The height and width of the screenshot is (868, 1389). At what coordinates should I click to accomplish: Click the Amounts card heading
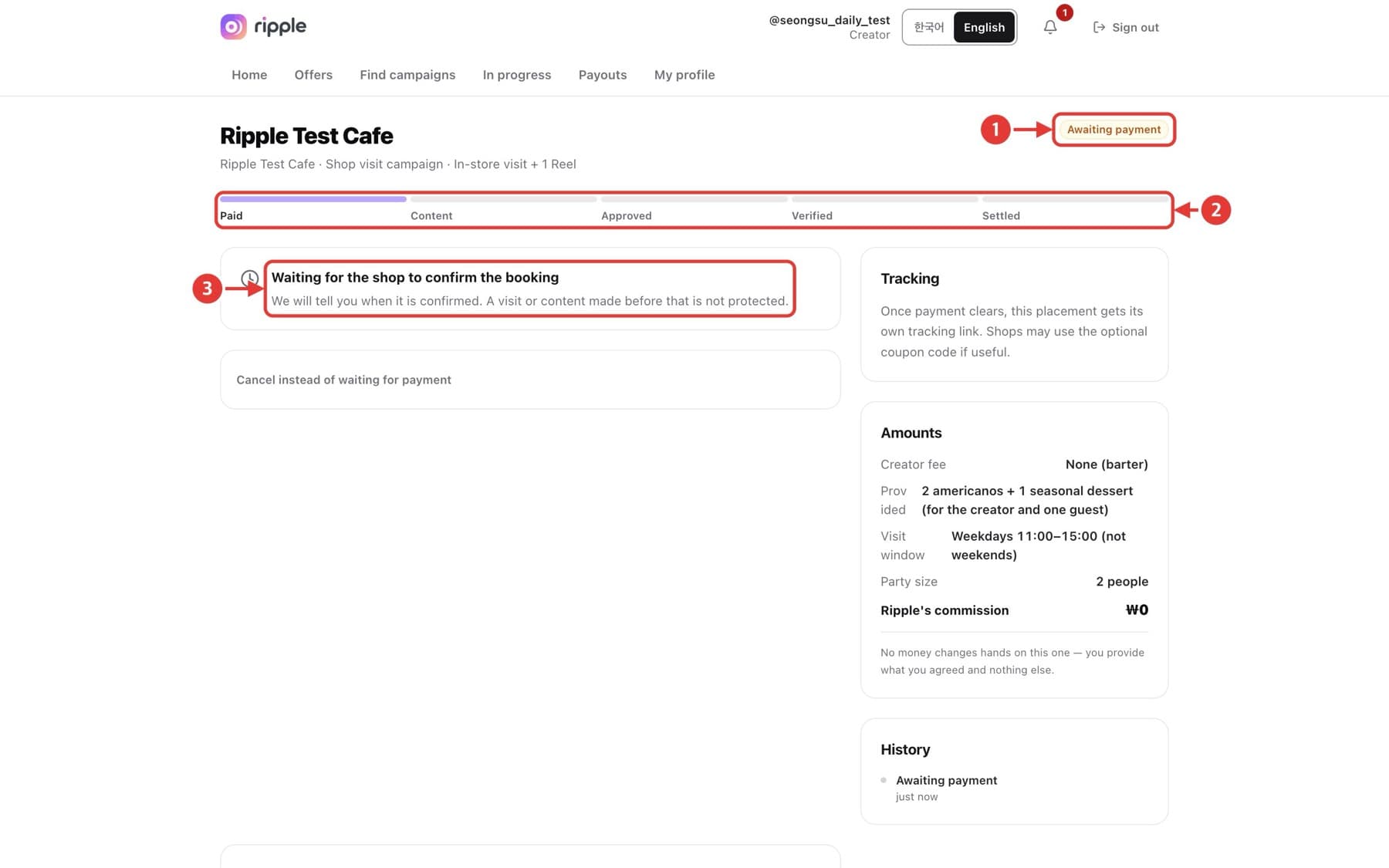(x=911, y=433)
